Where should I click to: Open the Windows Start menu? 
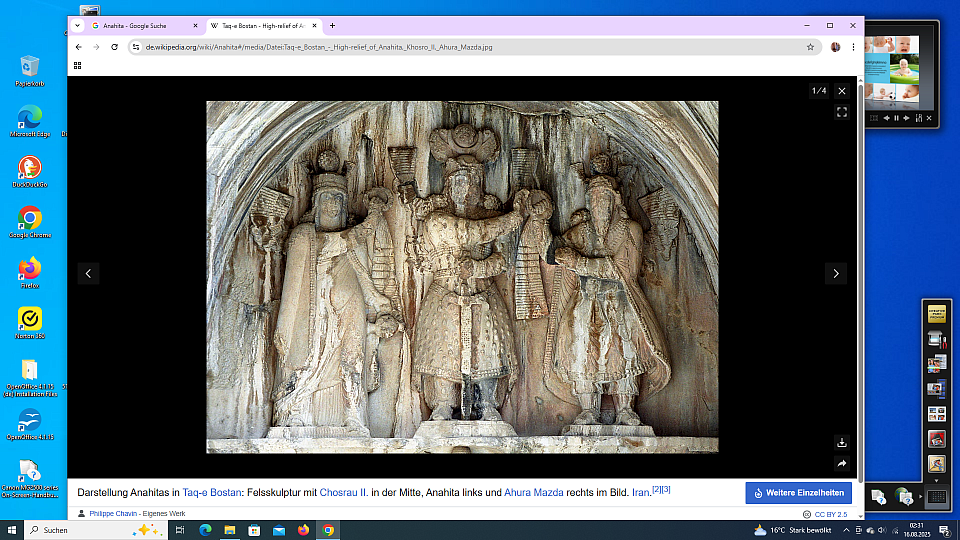[12, 530]
